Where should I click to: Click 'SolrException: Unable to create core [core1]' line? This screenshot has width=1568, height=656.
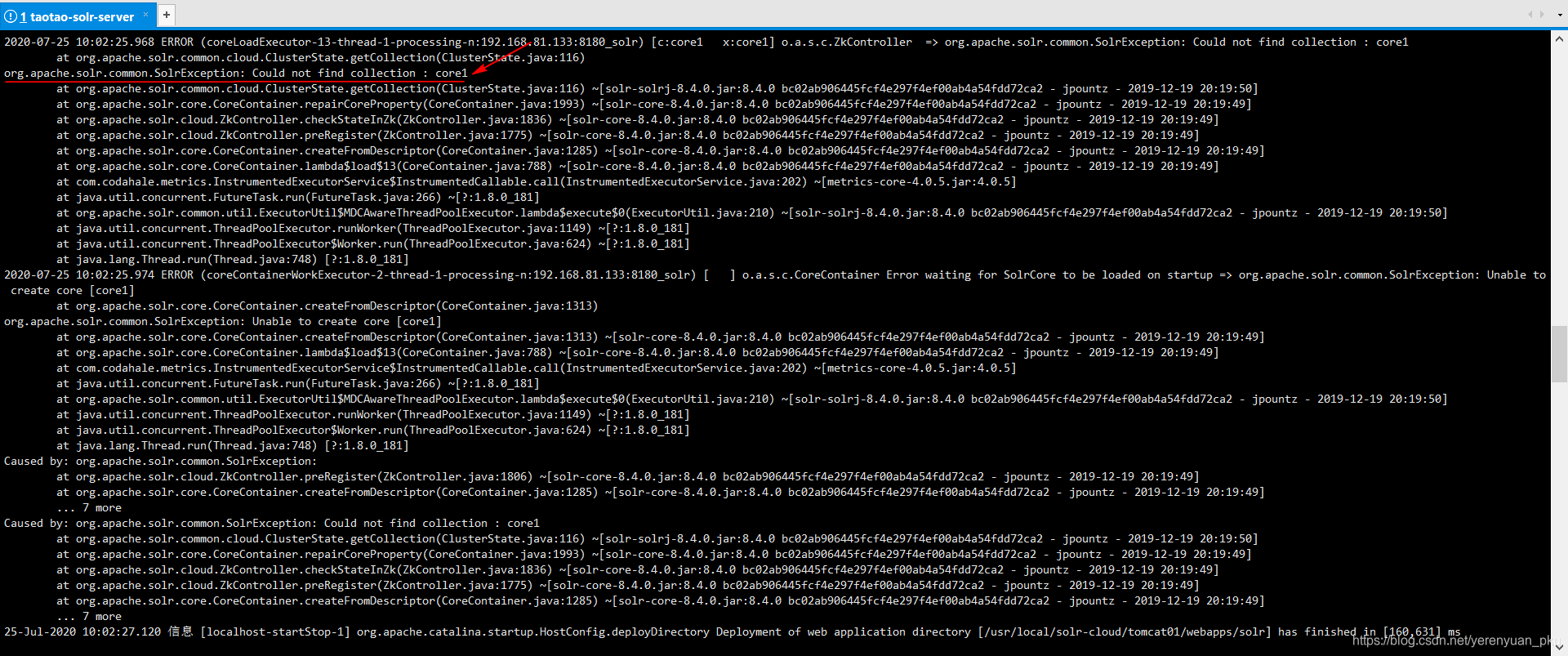click(x=223, y=321)
